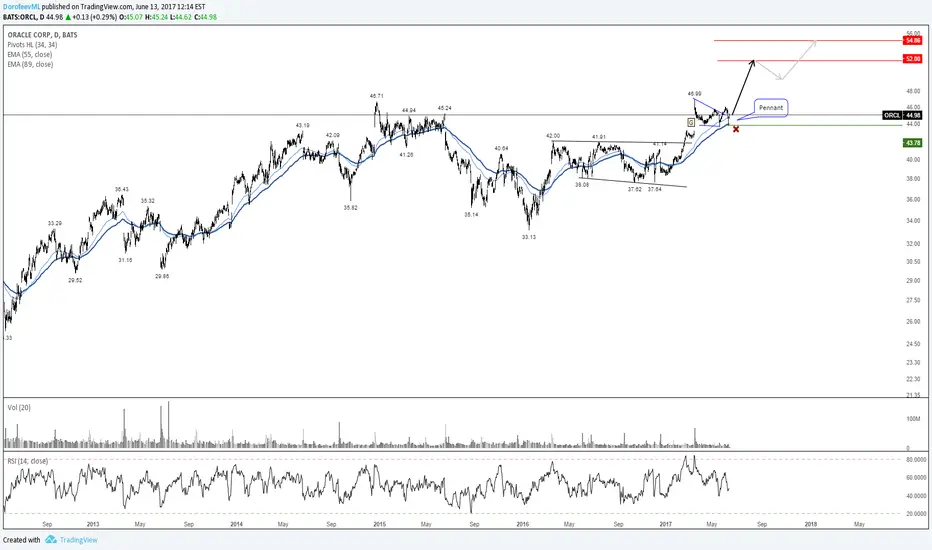Click the TradingView cloud logo icon

[51, 540]
